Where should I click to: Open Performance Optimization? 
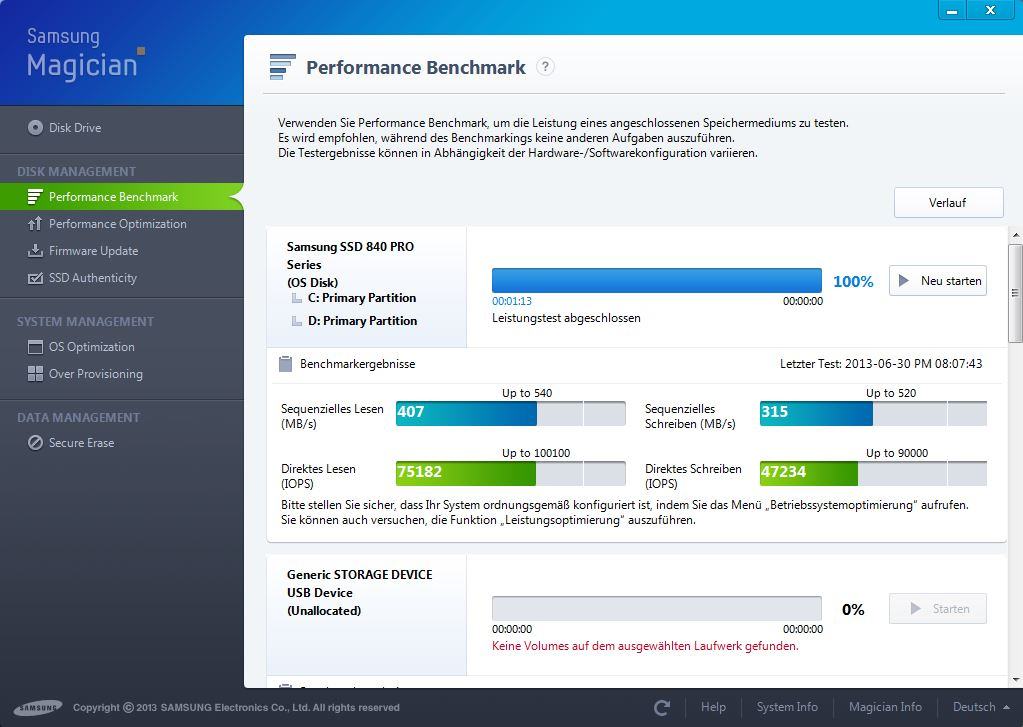point(117,224)
